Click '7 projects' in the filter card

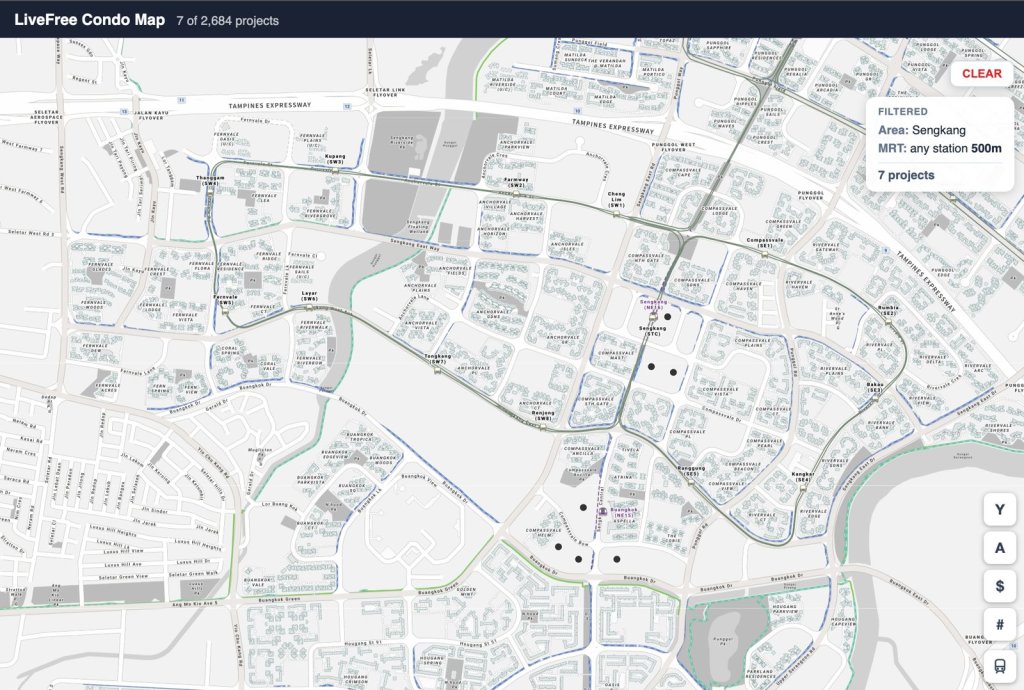coord(906,175)
